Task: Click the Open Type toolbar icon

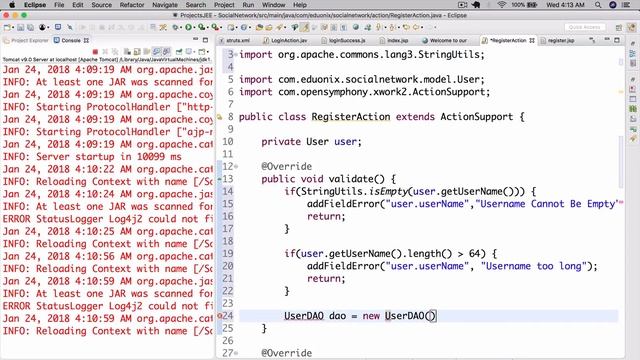Action: (x=259, y=27)
